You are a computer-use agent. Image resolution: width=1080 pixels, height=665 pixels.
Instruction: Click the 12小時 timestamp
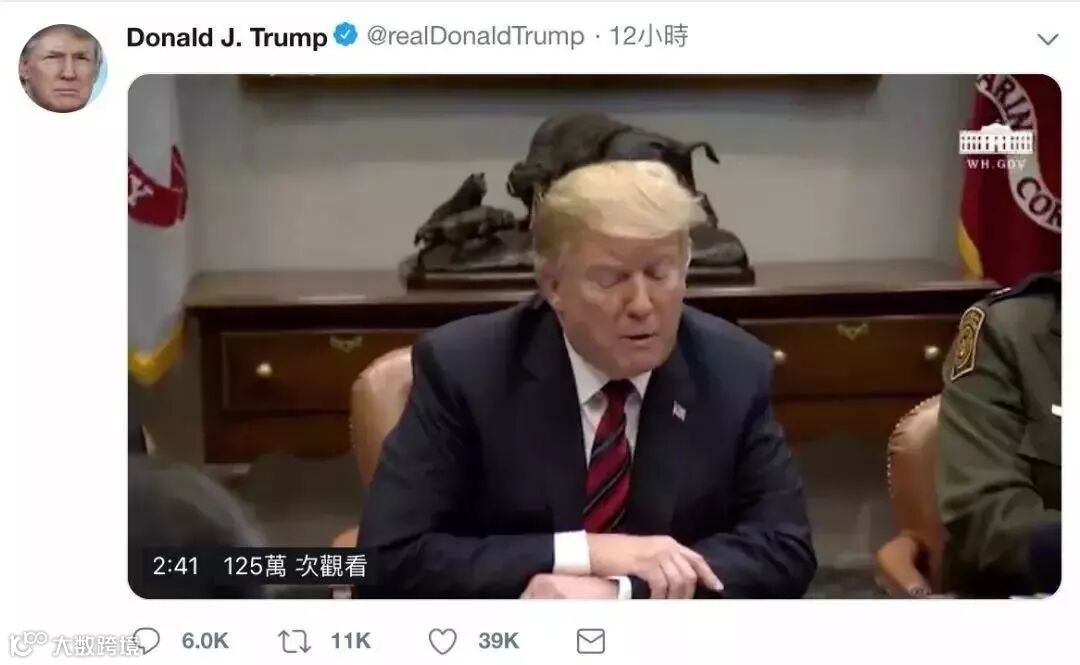click(648, 35)
